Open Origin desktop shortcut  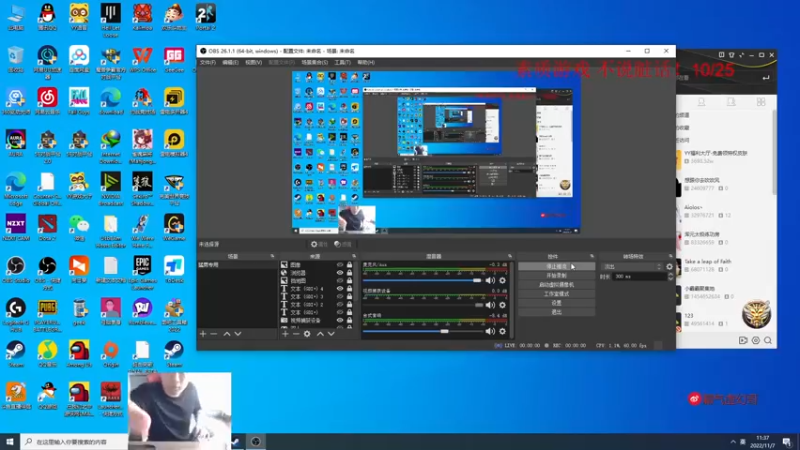tap(111, 354)
